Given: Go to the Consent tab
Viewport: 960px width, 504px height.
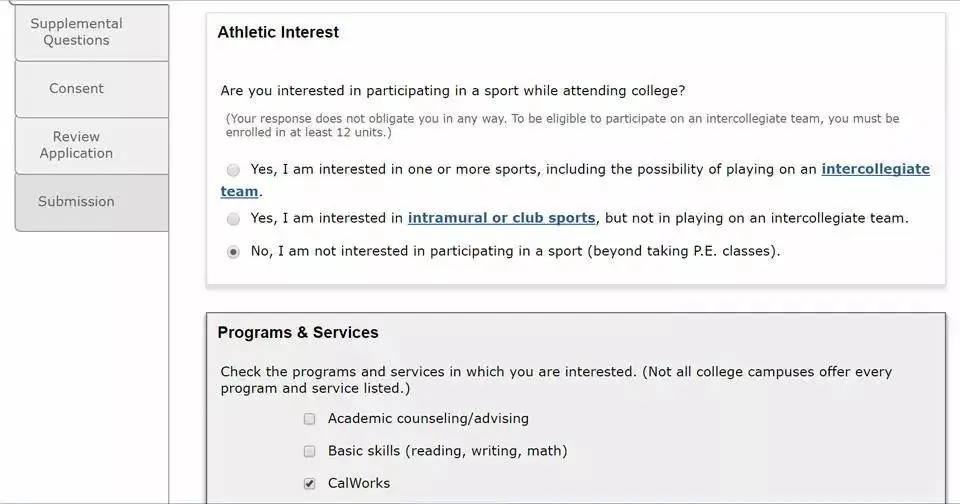Looking at the screenshot, I should coord(77,89).
